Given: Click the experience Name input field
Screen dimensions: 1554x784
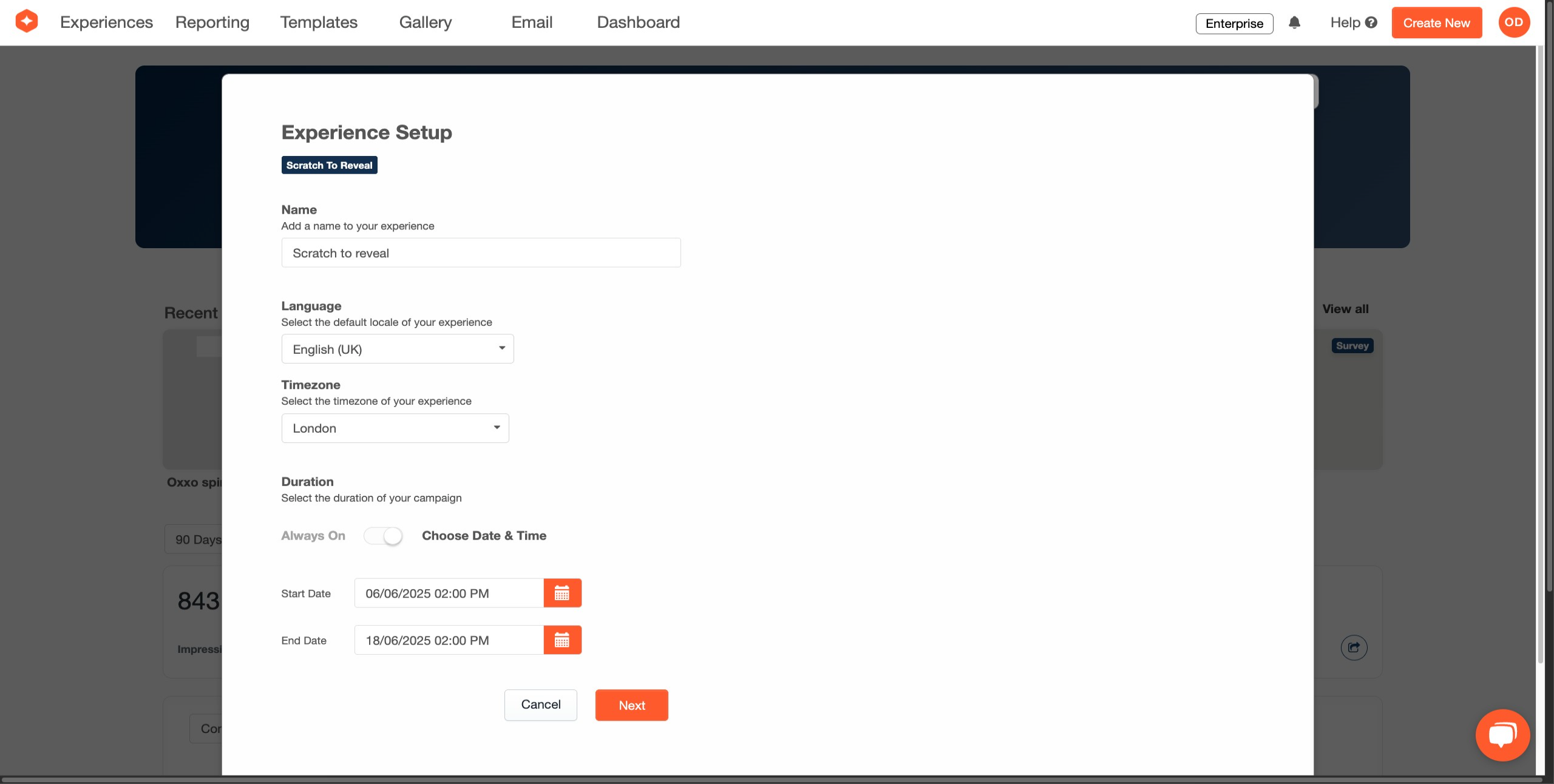Looking at the screenshot, I should (x=481, y=253).
